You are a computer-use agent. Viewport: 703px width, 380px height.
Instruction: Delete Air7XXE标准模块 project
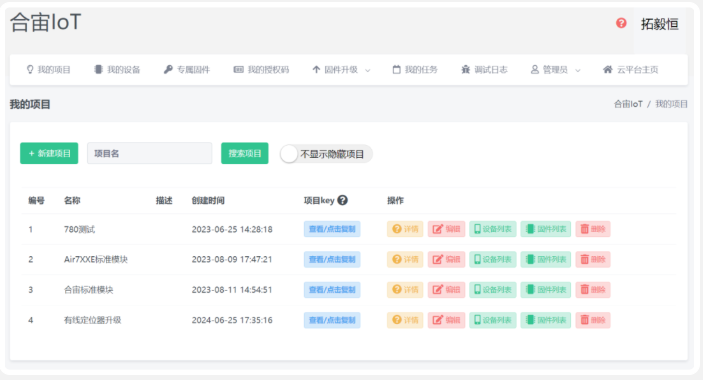593,259
